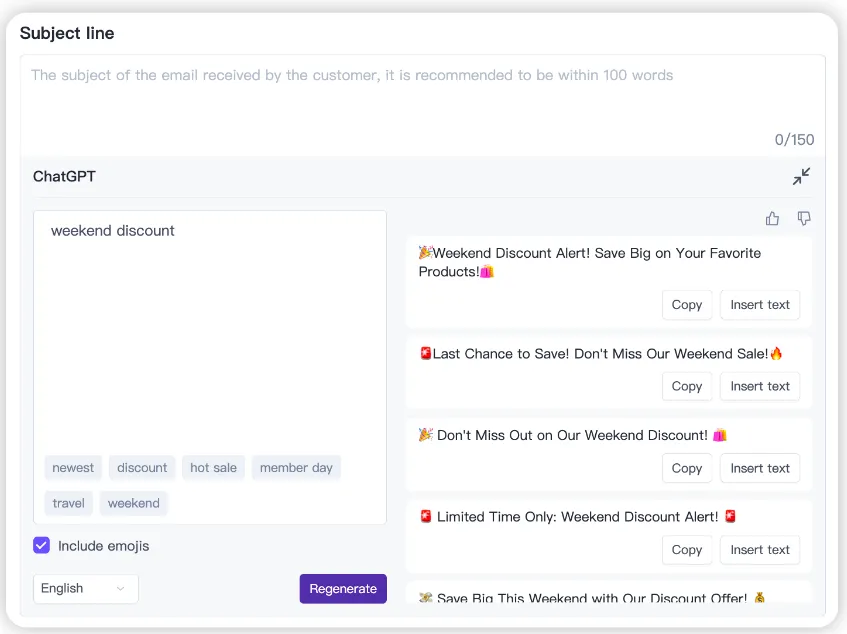Click the 0/150 character counter
Screen dimensions: 847x634
[794, 140]
